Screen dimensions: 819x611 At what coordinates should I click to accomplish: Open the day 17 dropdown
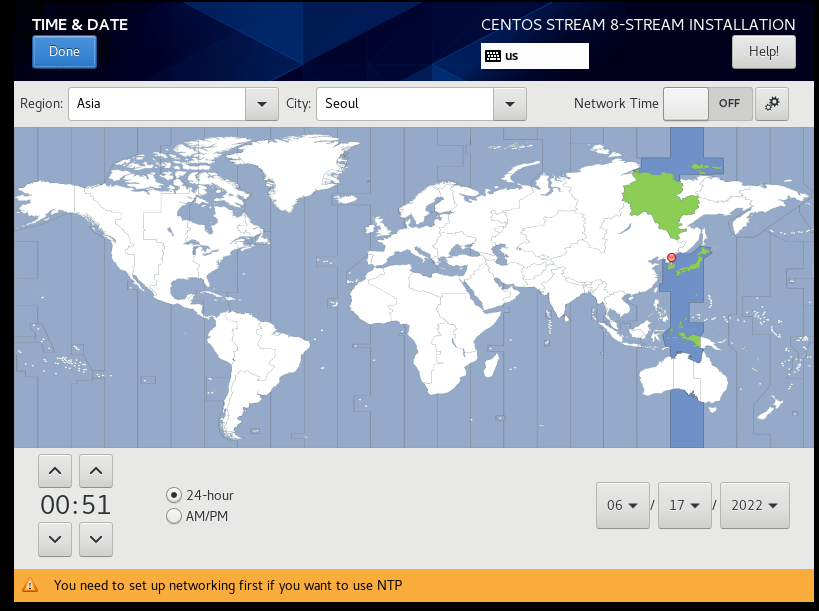pos(685,505)
